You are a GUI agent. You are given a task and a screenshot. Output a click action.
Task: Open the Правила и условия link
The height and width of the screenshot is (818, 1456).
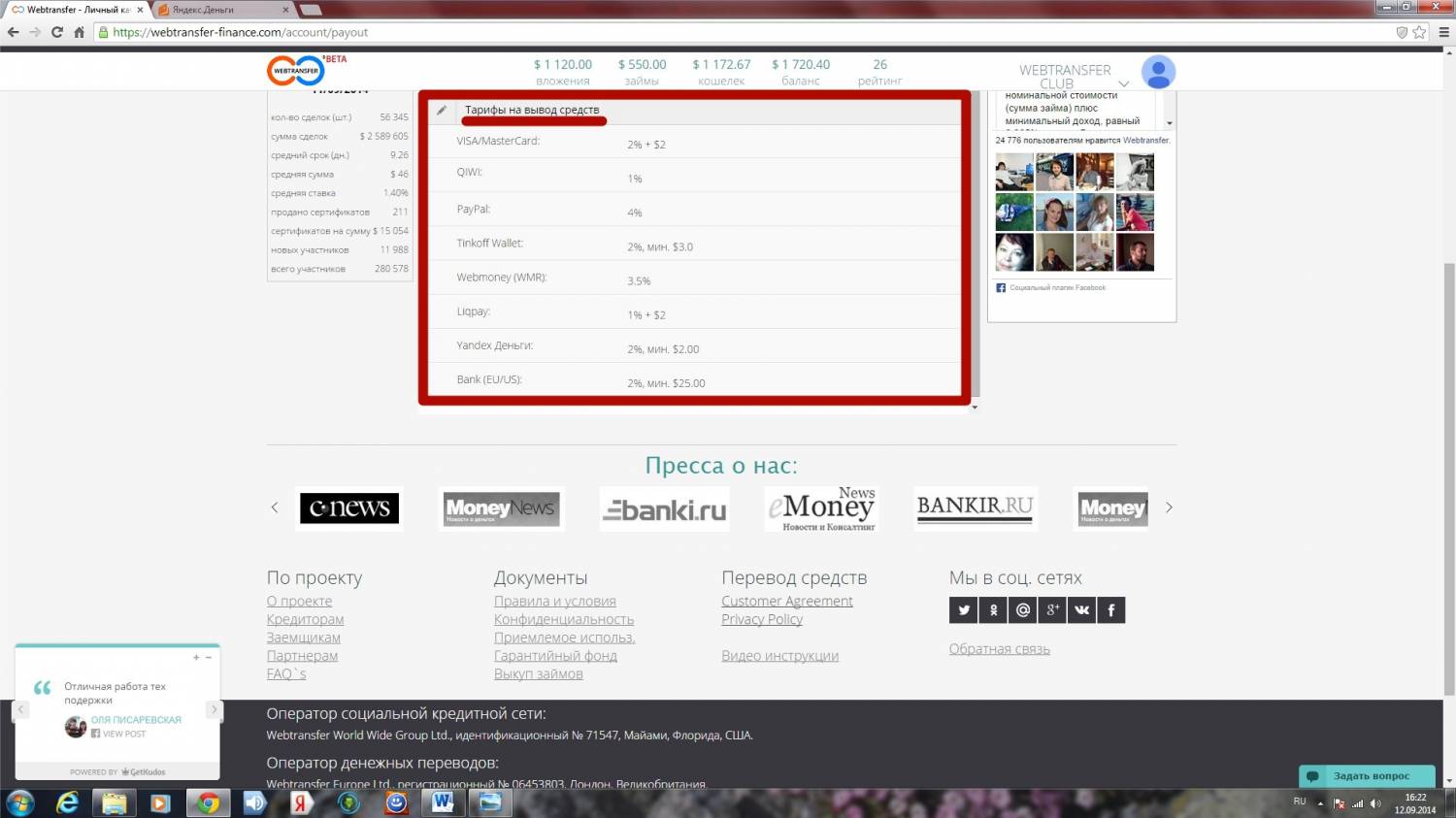[x=554, y=602]
